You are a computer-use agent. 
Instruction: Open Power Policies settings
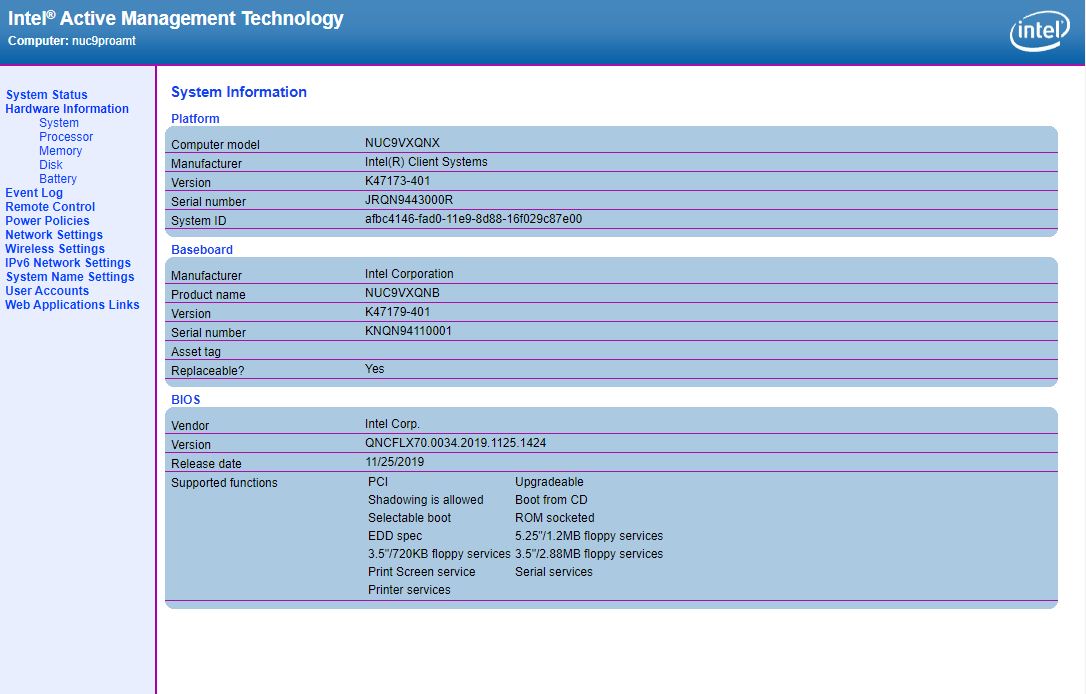point(47,220)
